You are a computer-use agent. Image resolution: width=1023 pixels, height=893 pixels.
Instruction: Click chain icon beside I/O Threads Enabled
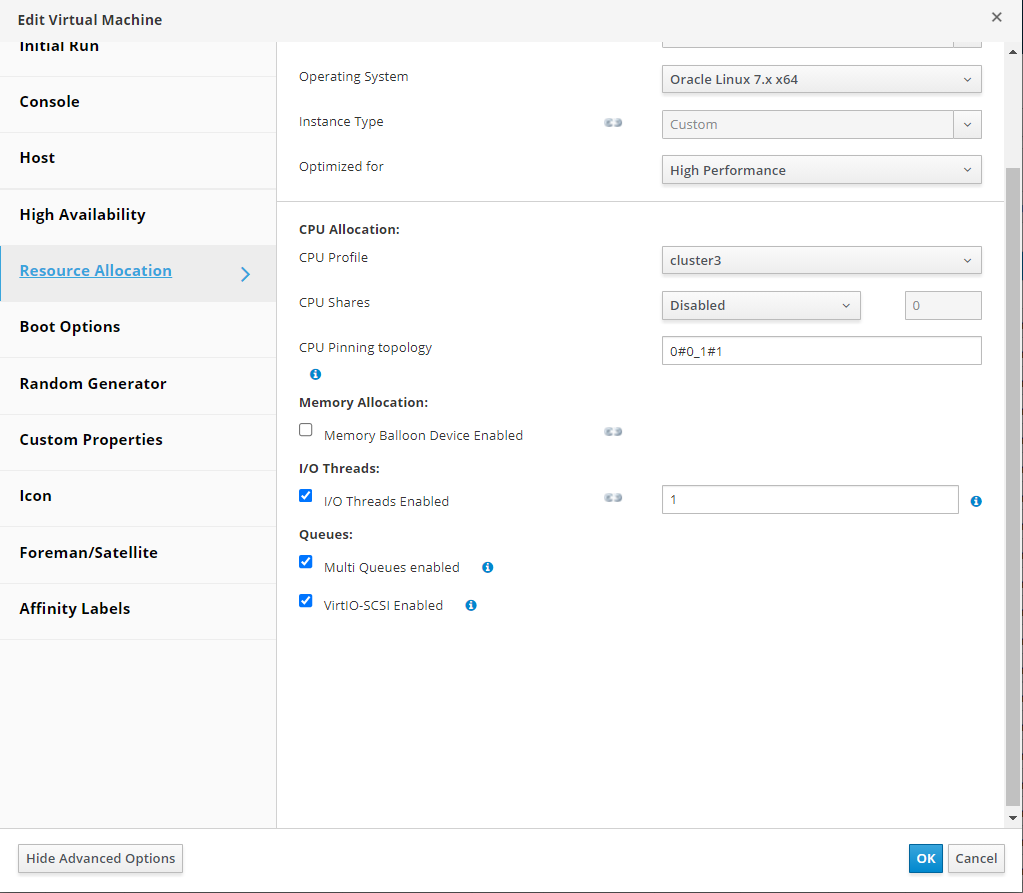pos(613,498)
